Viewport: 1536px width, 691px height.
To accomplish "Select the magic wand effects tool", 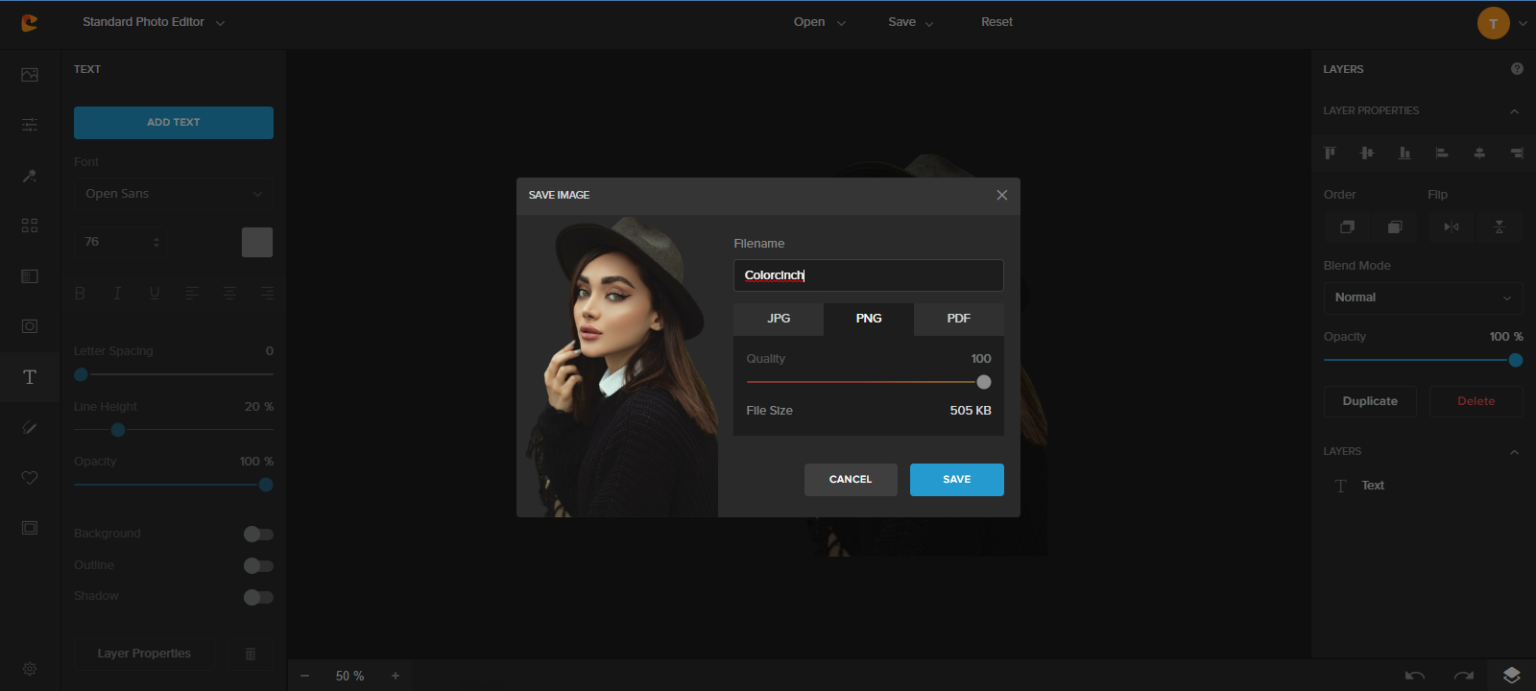I will pyautogui.click(x=29, y=176).
